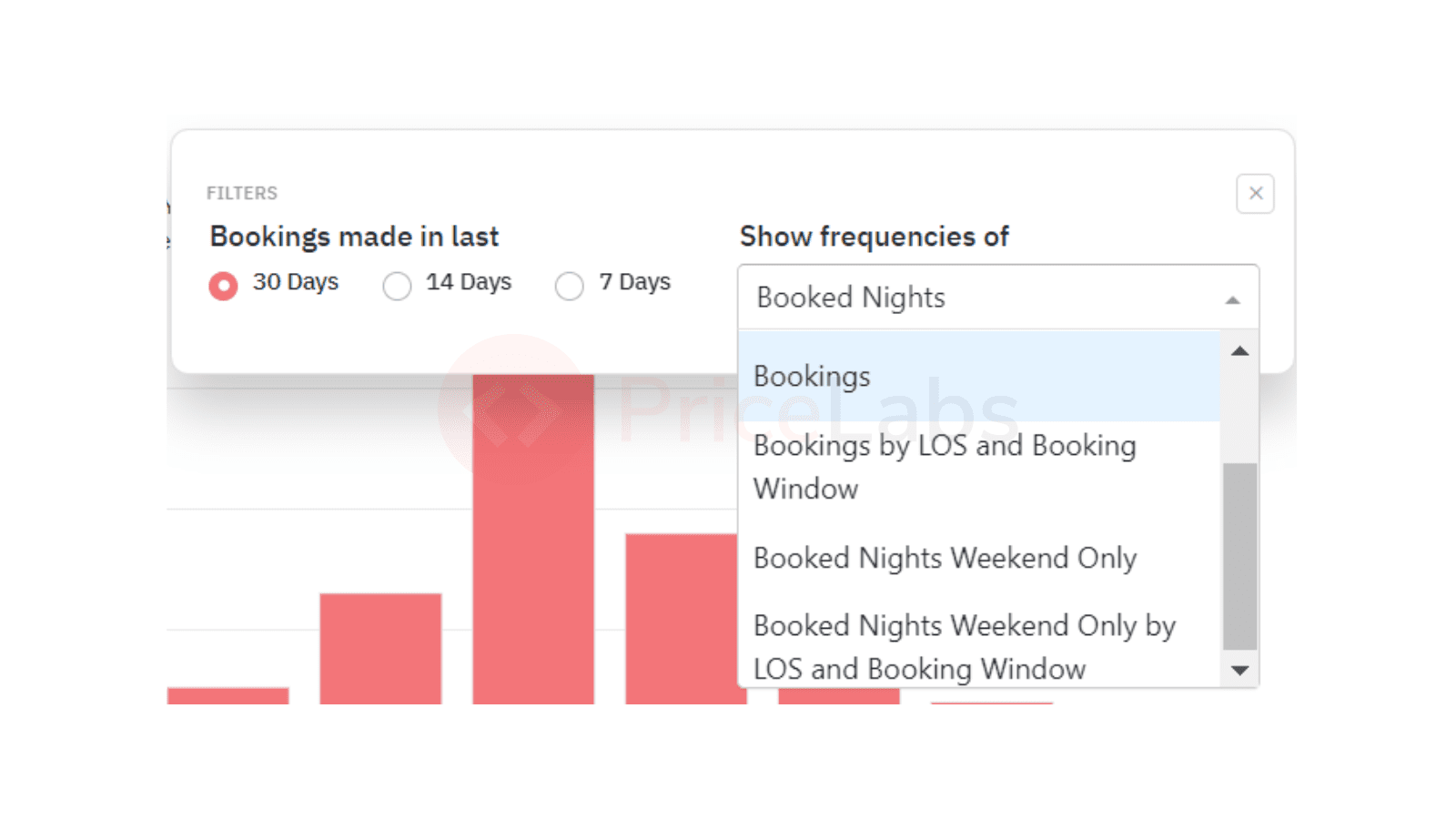Choose Bookings by LOS and Booking Window
This screenshot has width=1456, height=819.
pos(945,466)
